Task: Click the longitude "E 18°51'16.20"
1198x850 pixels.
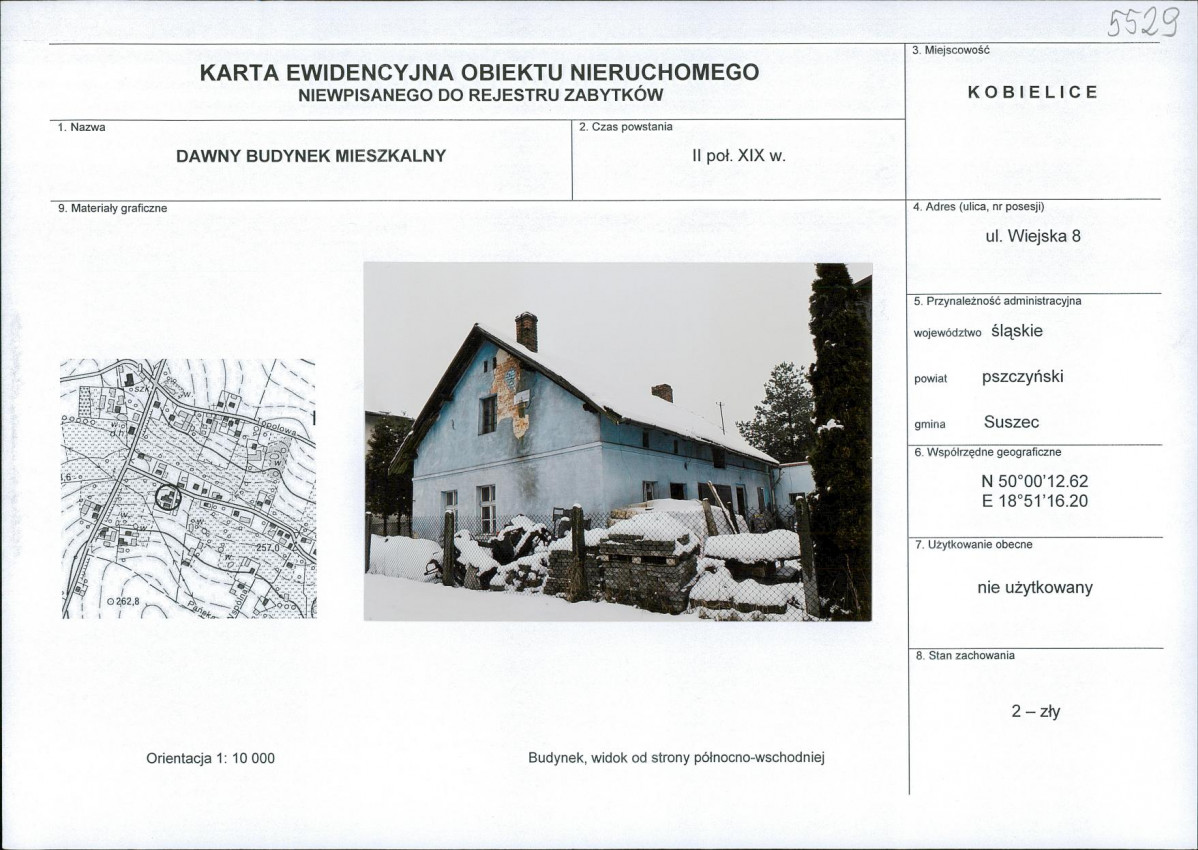Action: click(1034, 501)
